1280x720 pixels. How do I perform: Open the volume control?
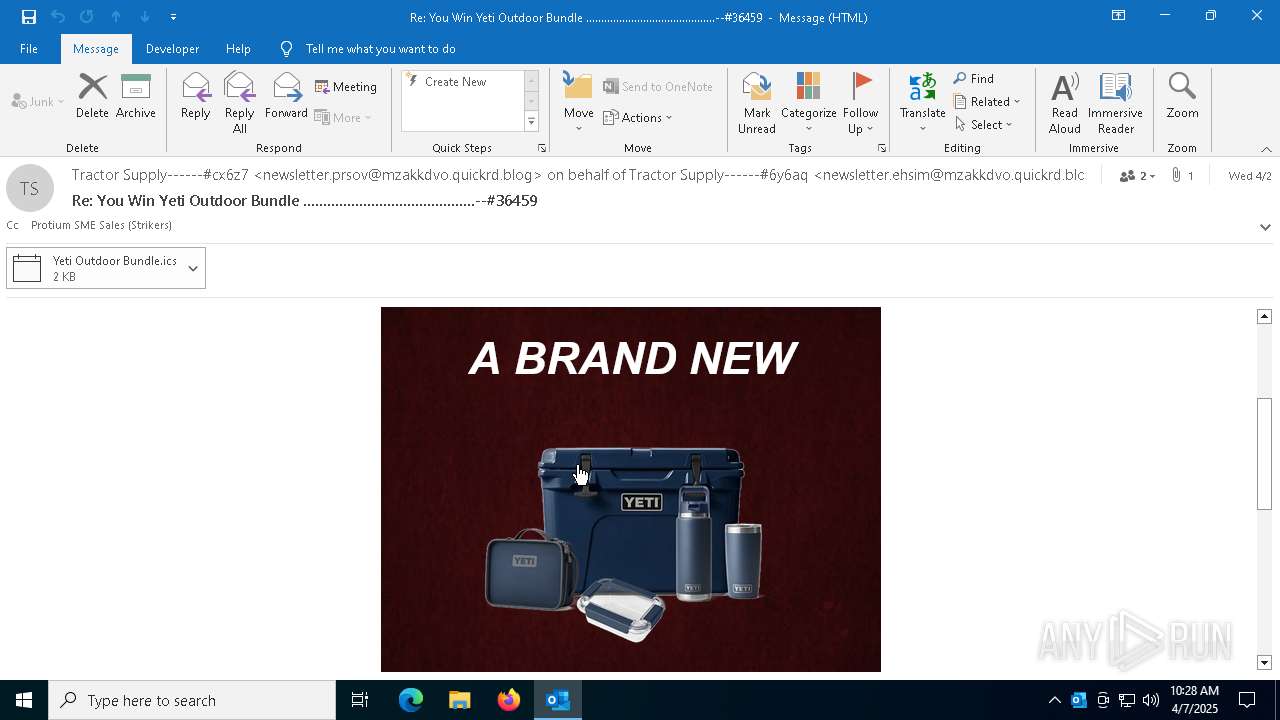(1151, 700)
